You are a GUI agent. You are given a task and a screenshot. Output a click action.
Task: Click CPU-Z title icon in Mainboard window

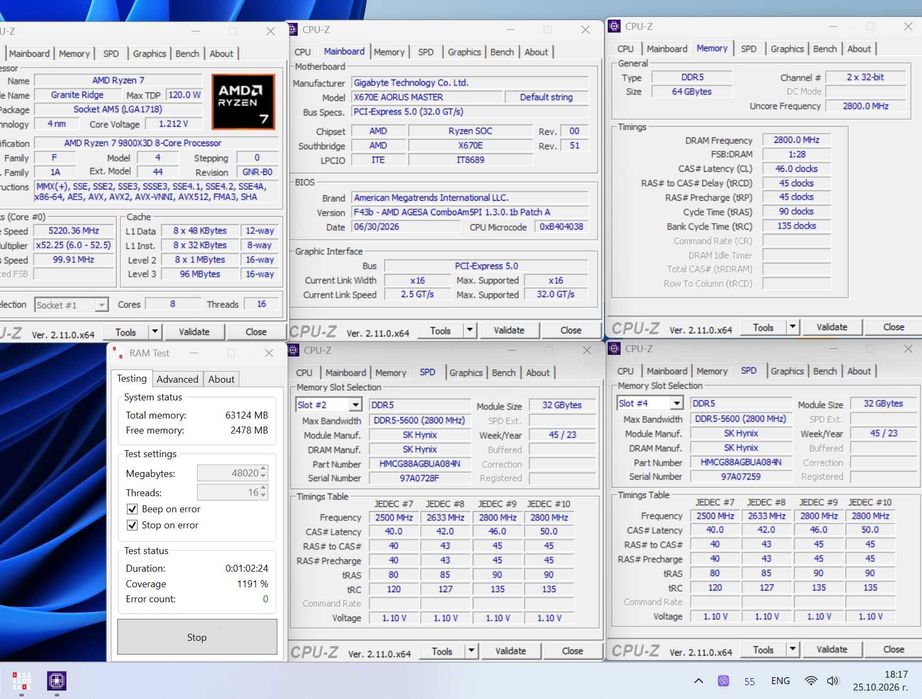(292, 29)
